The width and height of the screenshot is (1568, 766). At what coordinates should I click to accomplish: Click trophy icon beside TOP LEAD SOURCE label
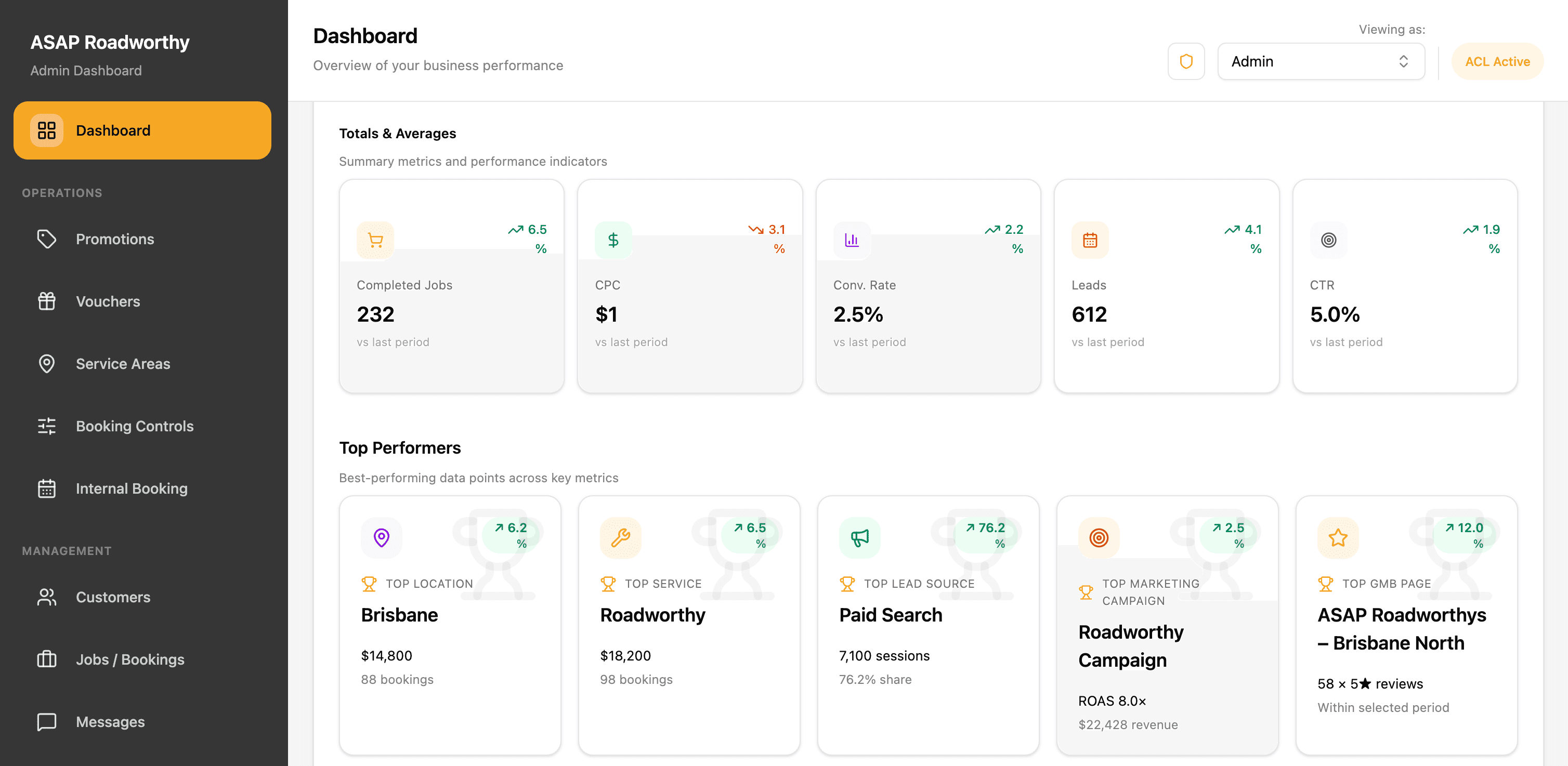tap(847, 584)
